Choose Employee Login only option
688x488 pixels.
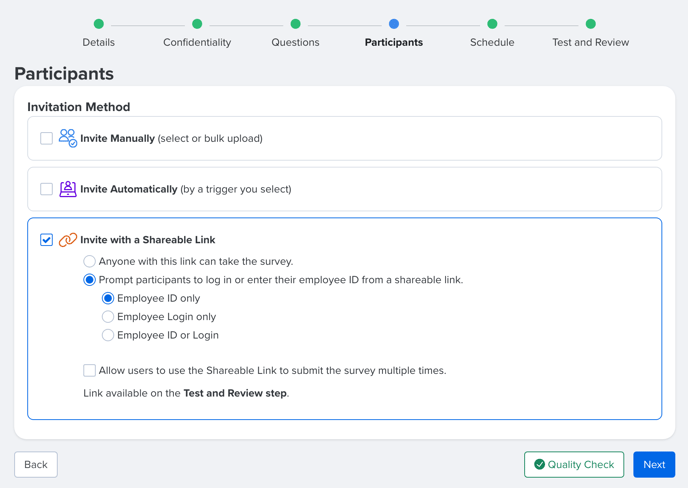pyautogui.click(x=108, y=317)
